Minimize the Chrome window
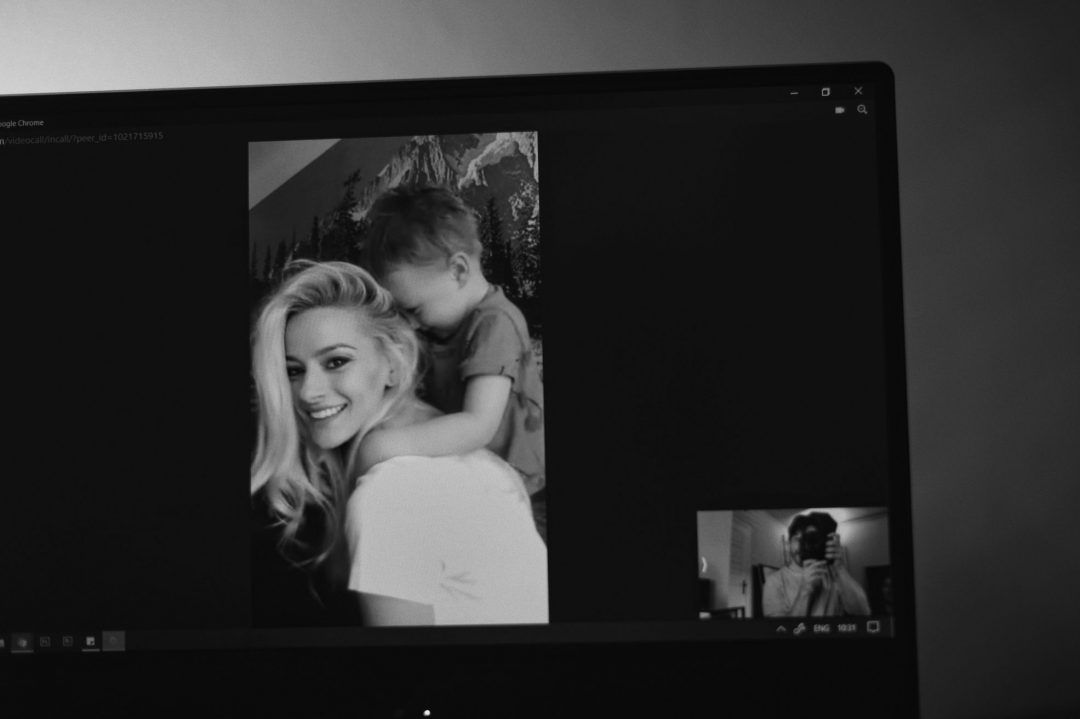The image size is (1080, 719). pyautogui.click(x=794, y=93)
